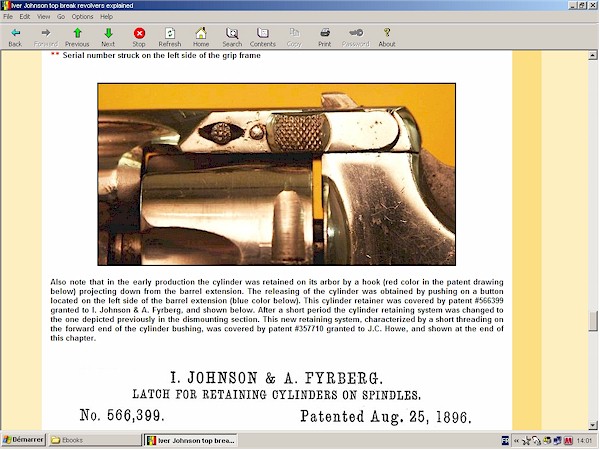Screen dimensions: 600x450
Task: Click the scrollbar up arrow
Action: click(x=593, y=55)
